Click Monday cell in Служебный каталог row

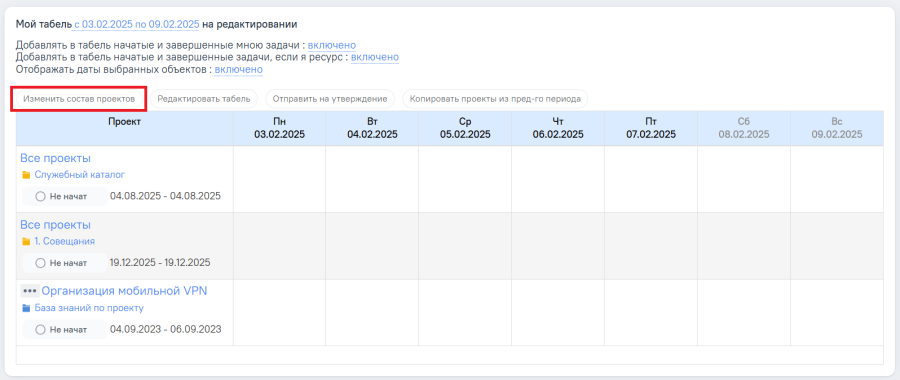coord(280,179)
